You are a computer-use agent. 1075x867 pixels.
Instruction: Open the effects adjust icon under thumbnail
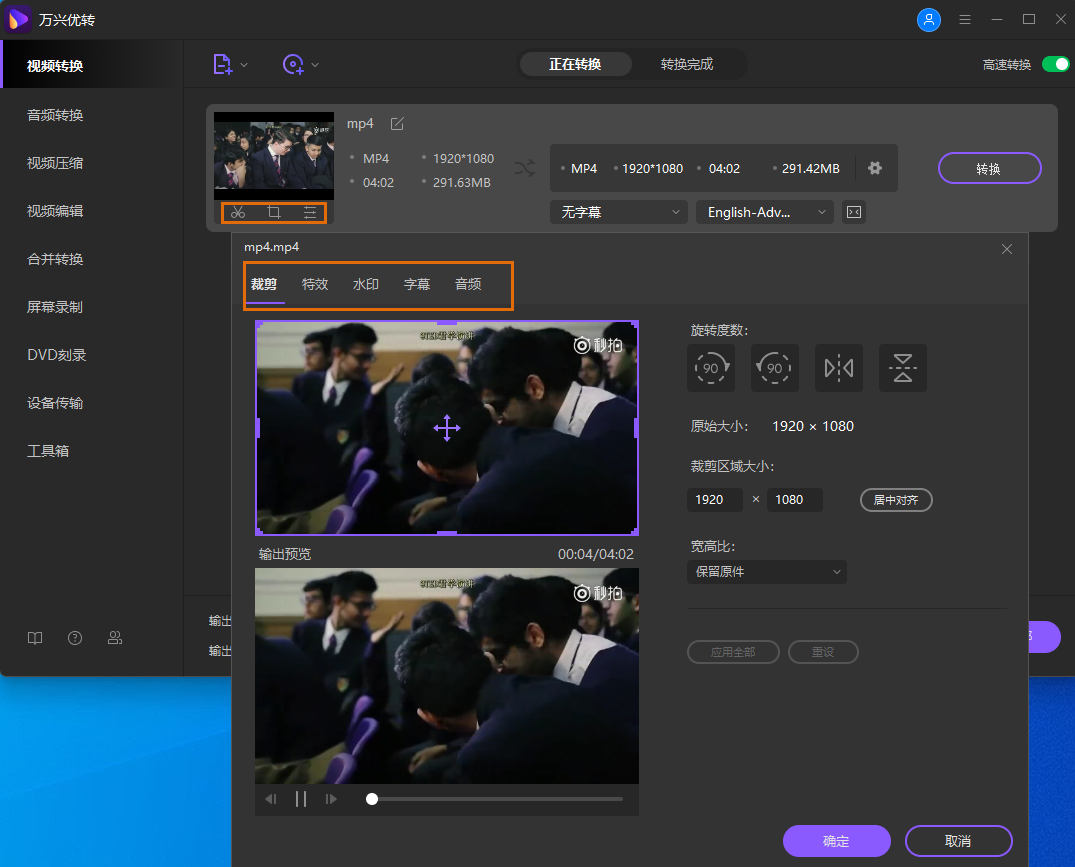click(310, 212)
